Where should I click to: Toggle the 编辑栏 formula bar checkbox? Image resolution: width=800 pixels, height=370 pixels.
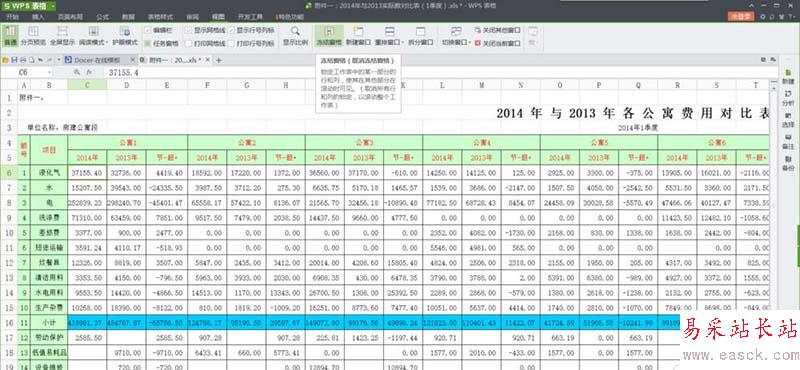148,31
